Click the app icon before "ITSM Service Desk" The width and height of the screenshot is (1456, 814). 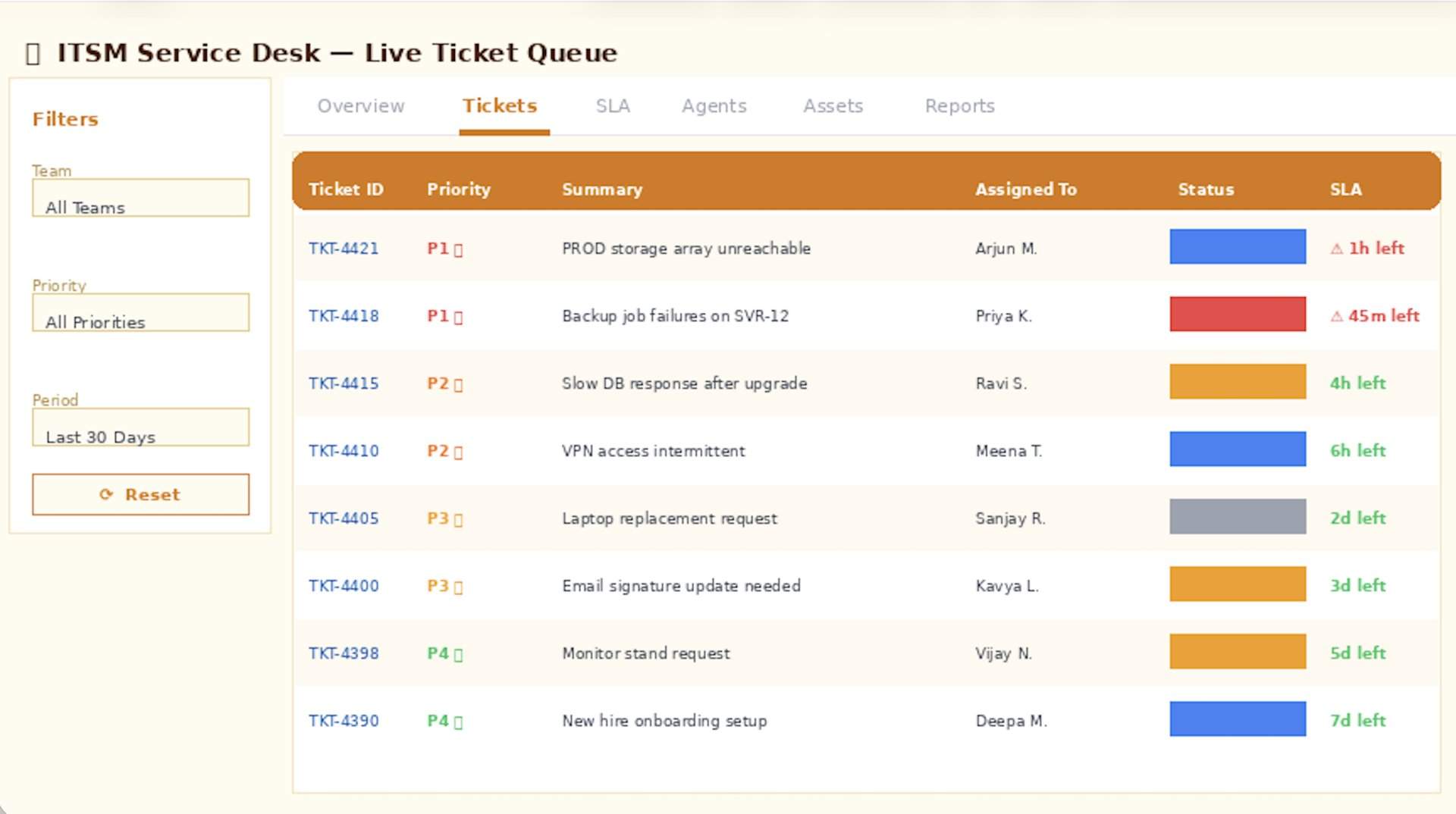(x=32, y=53)
